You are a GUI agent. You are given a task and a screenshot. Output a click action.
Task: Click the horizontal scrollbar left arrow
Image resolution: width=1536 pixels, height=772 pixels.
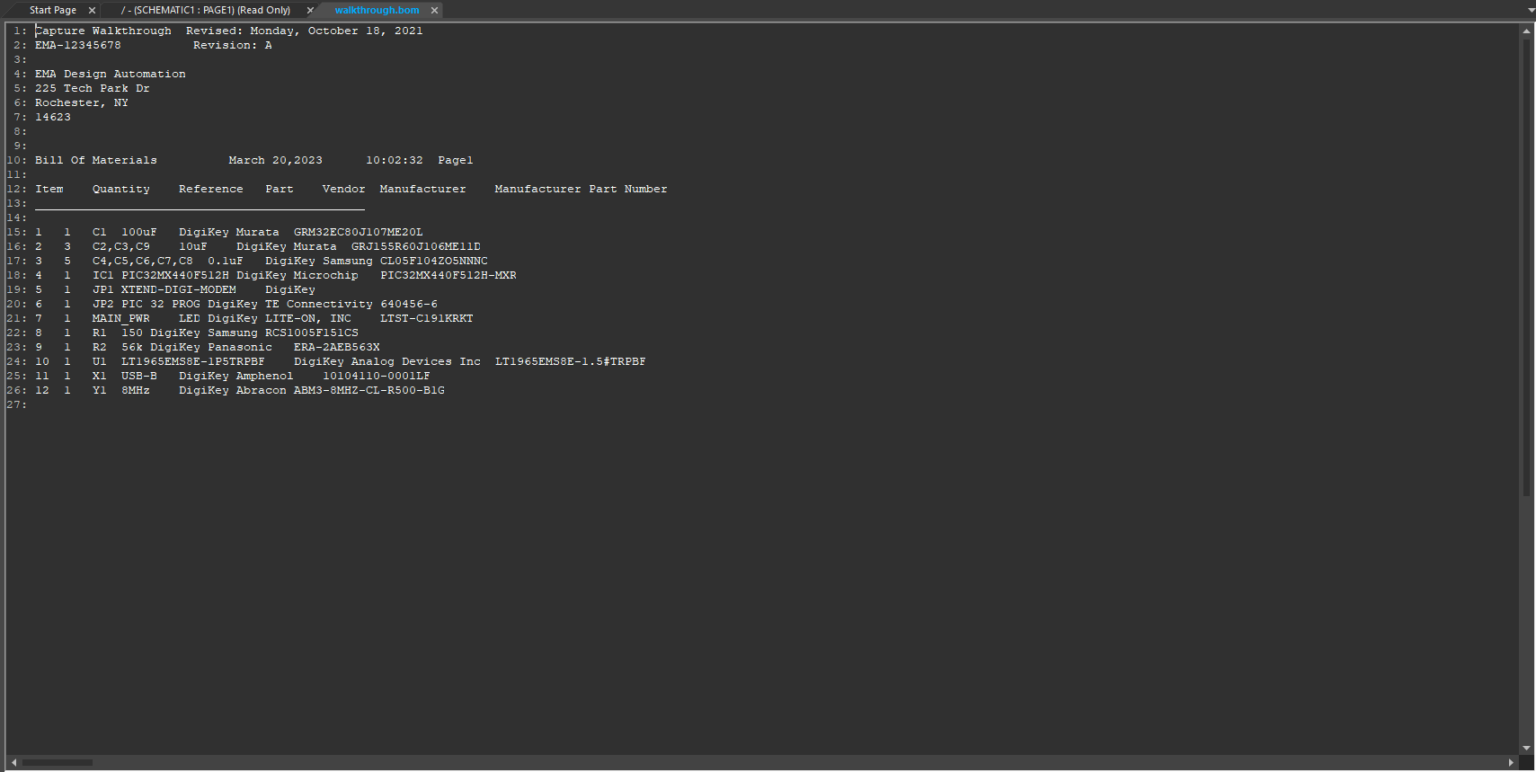(13, 763)
